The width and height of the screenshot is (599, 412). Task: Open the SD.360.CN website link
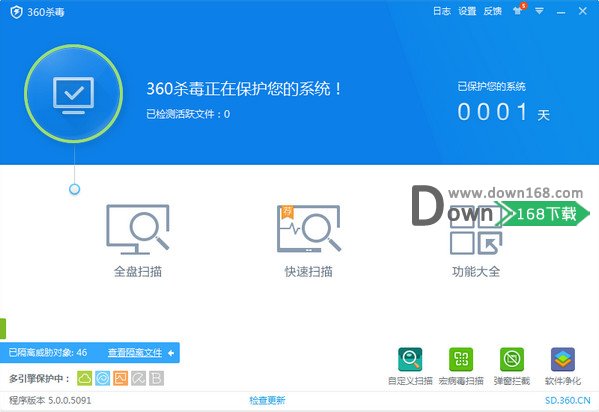[568, 400]
